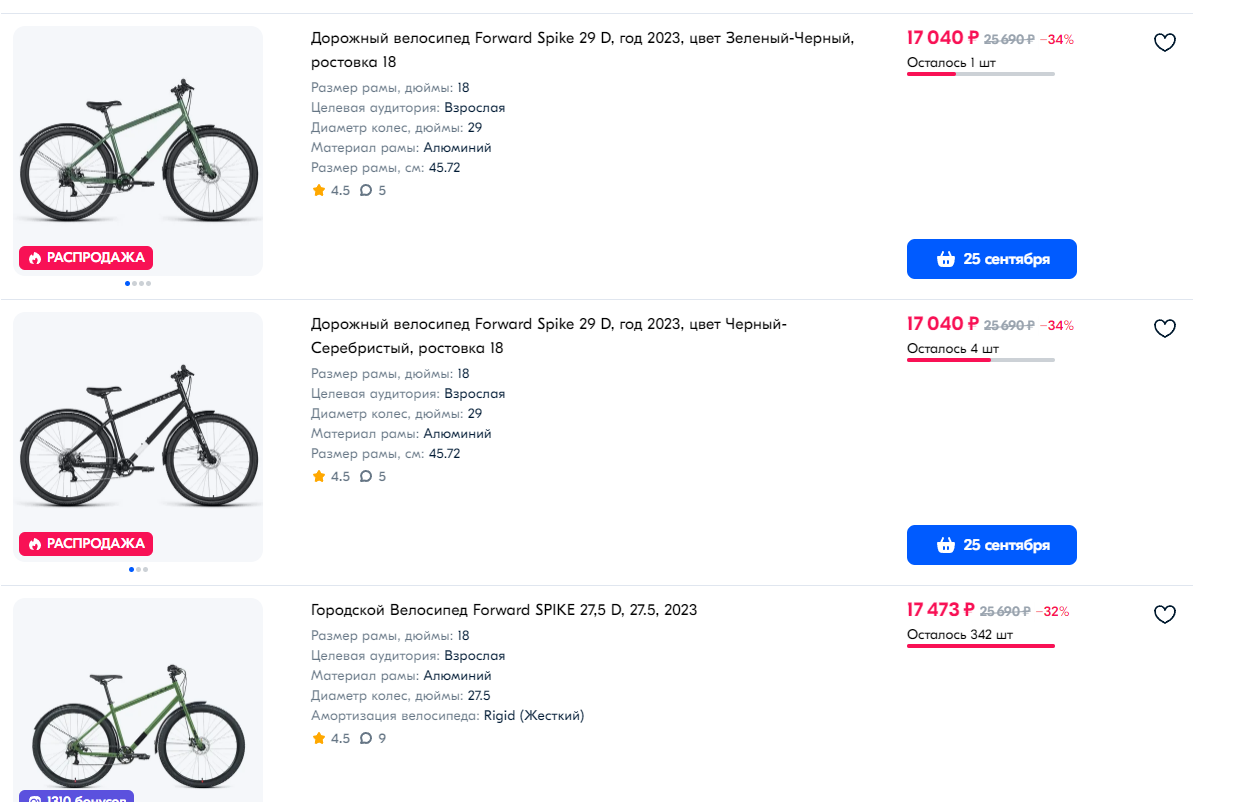View green Spike 29 D bike photo
This screenshot has width=1238, height=802.
pyautogui.click(x=138, y=150)
